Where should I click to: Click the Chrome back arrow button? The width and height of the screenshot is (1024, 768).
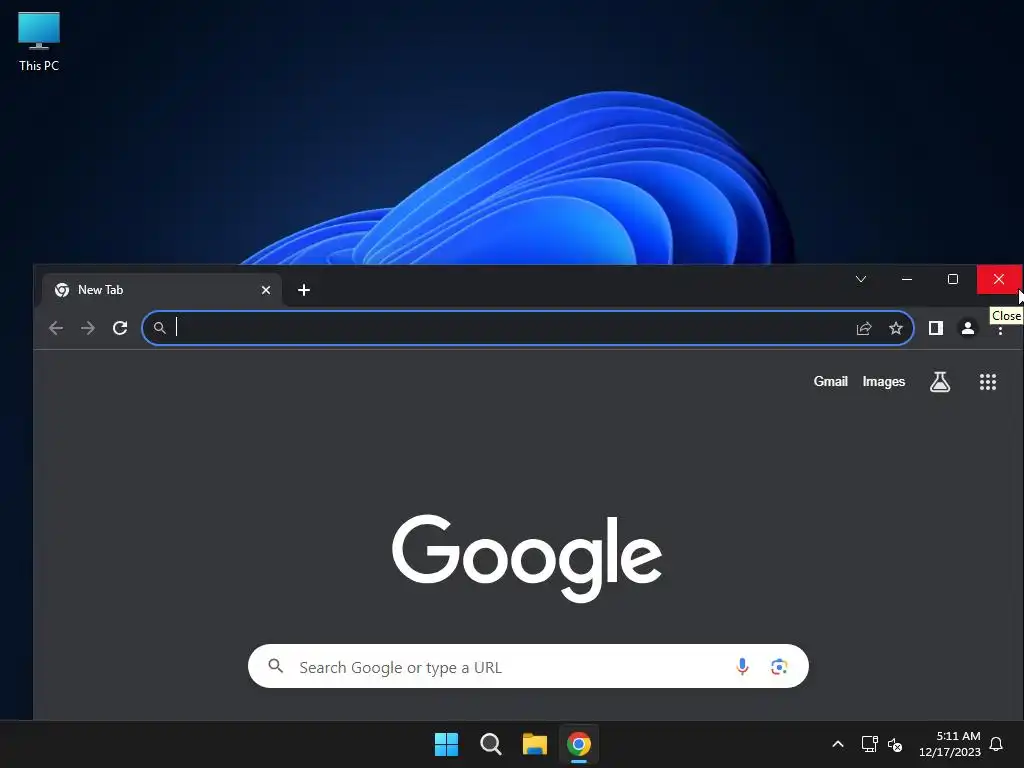(56, 328)
